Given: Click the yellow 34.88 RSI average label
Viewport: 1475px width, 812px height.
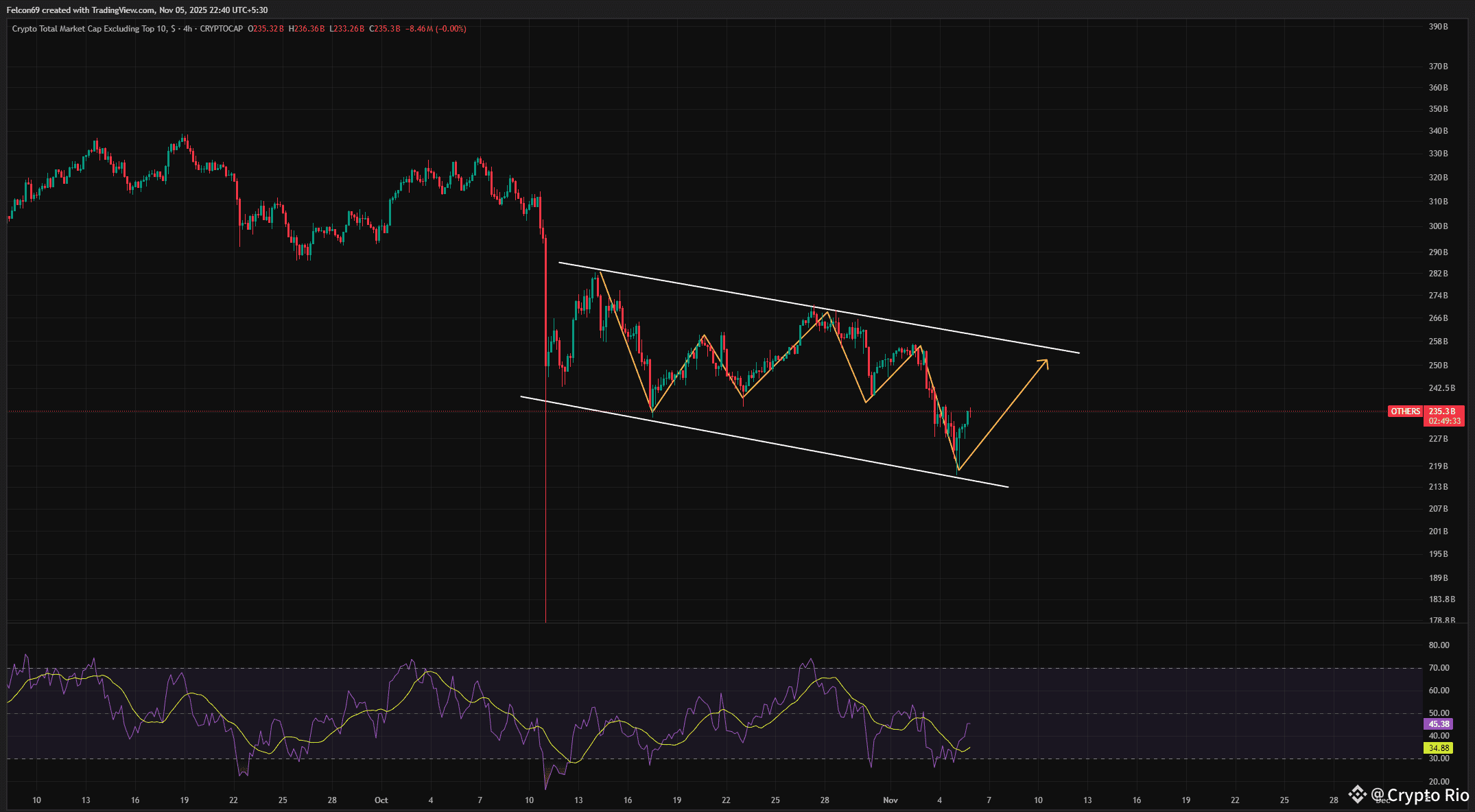Looking at the screenshot, I should coord(1439,748).
